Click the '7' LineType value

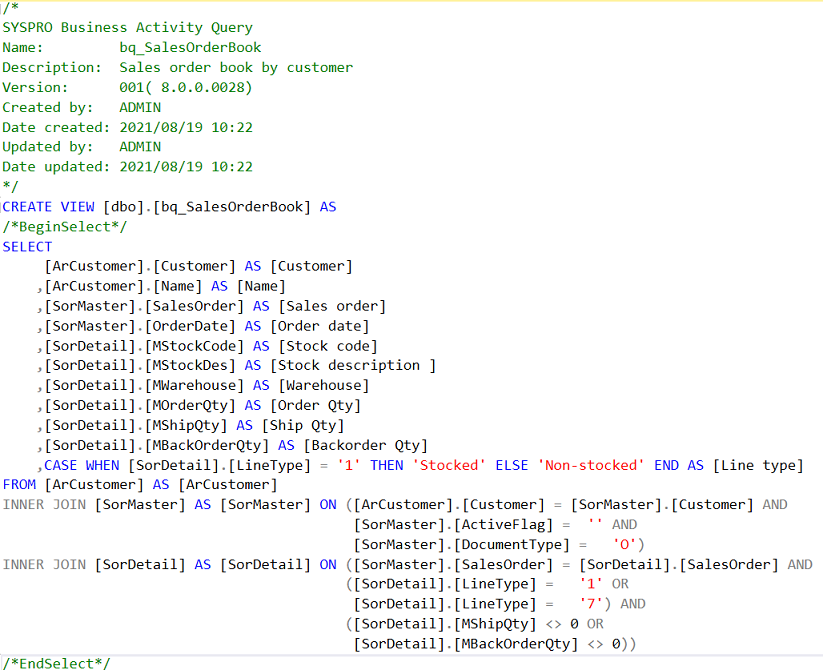point(591,604)
